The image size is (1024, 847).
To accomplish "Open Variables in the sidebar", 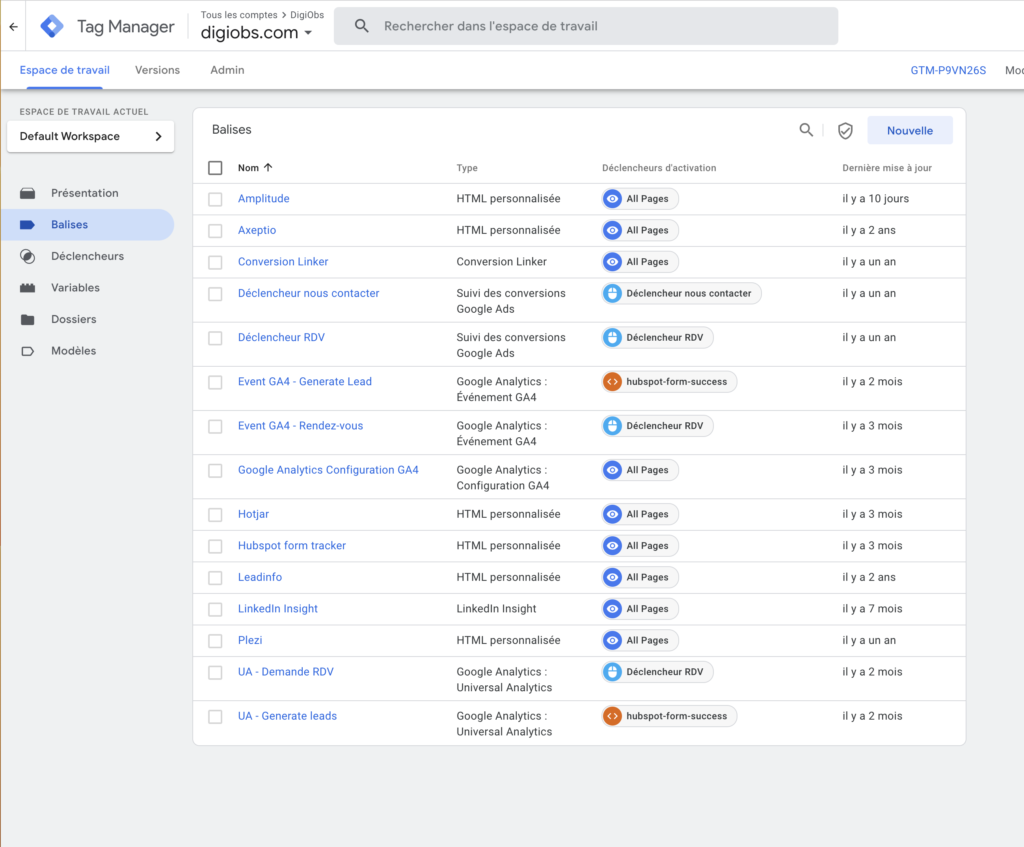I will [75, 288].
